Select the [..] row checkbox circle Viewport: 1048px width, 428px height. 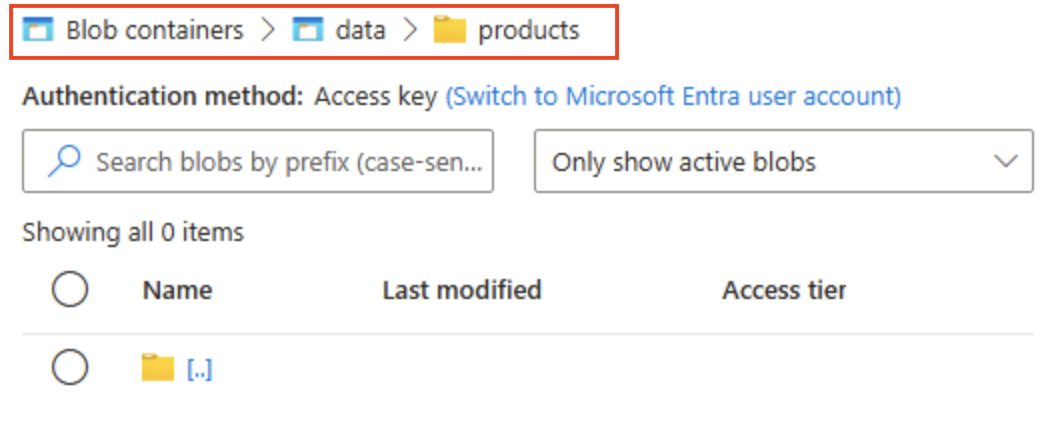(70, 369)
